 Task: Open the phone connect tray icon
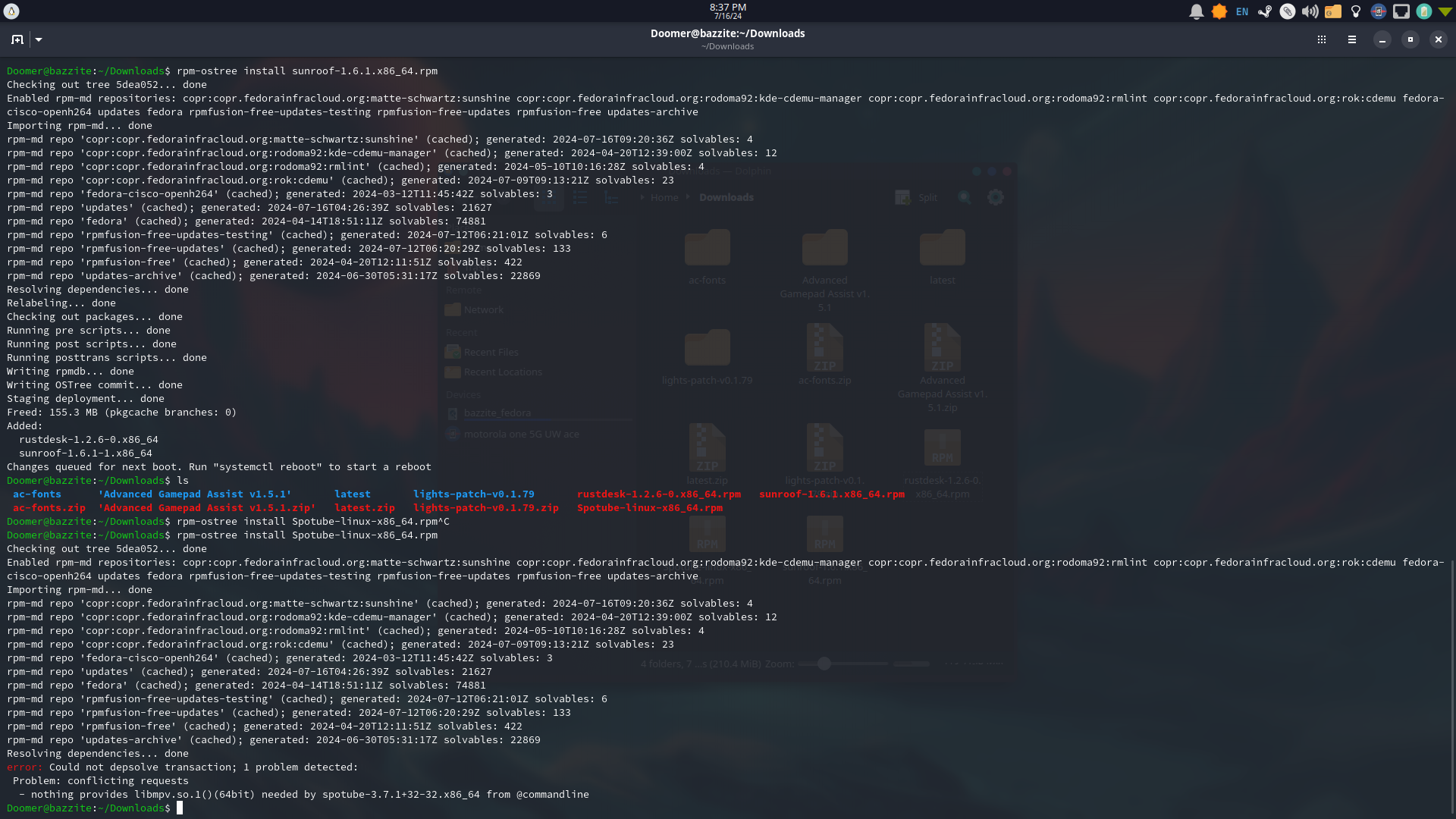pyautogui.click(x=1378, y=11)
